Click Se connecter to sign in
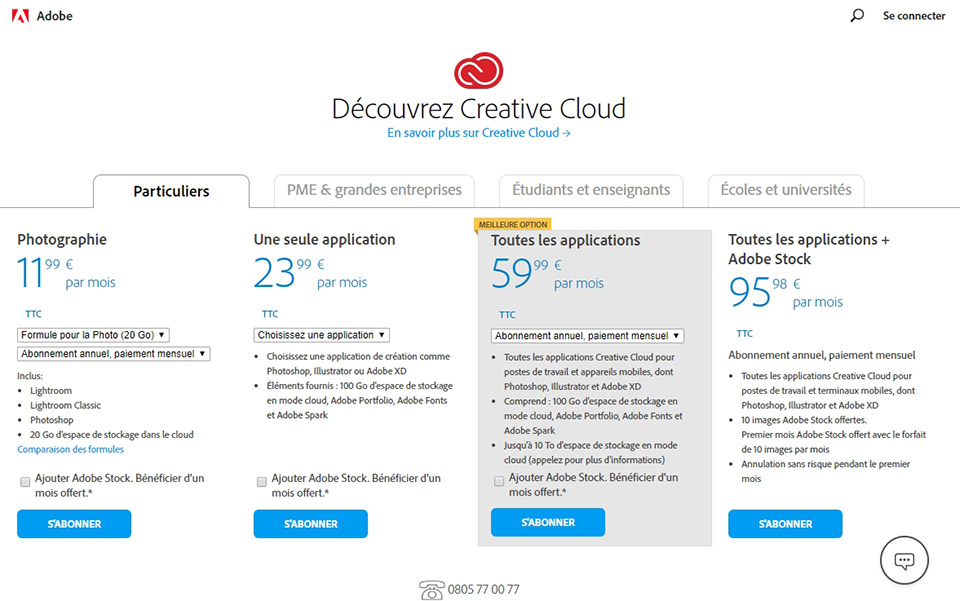This screenshot has width=960, height=601. 913,16
